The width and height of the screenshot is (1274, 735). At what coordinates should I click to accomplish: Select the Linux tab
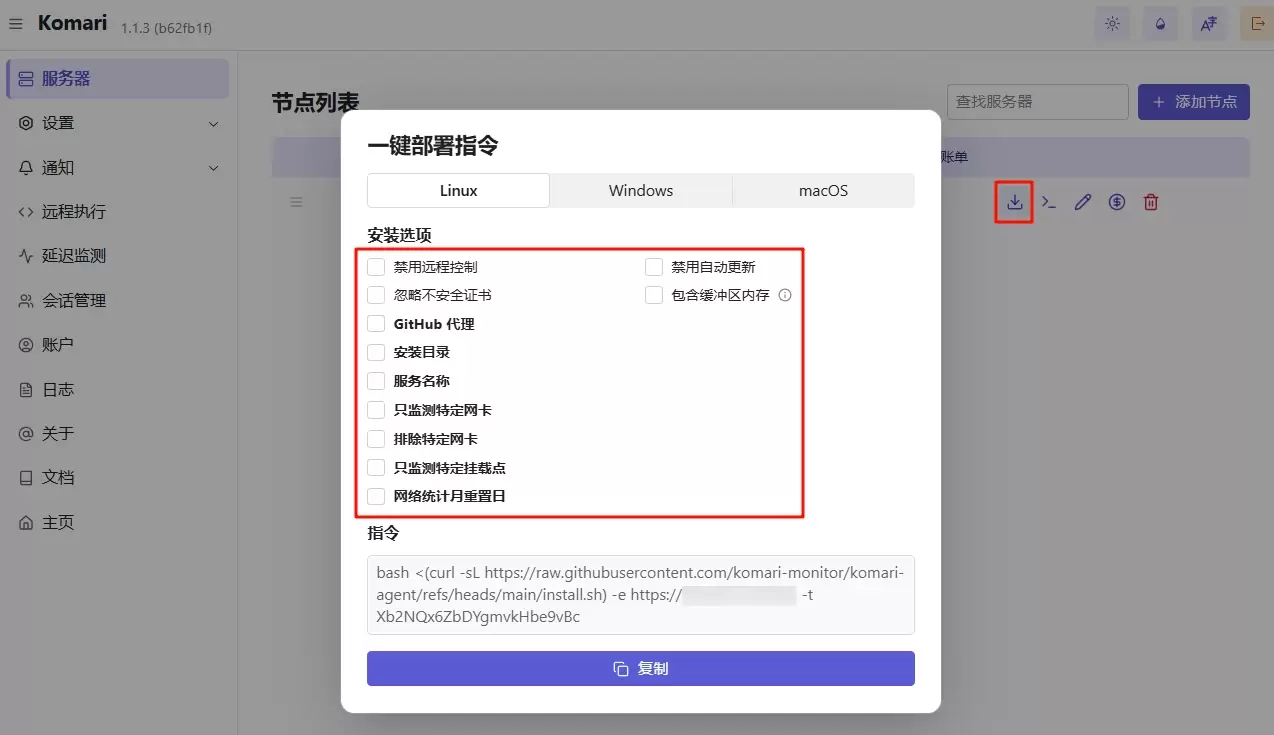pos(458,190)
